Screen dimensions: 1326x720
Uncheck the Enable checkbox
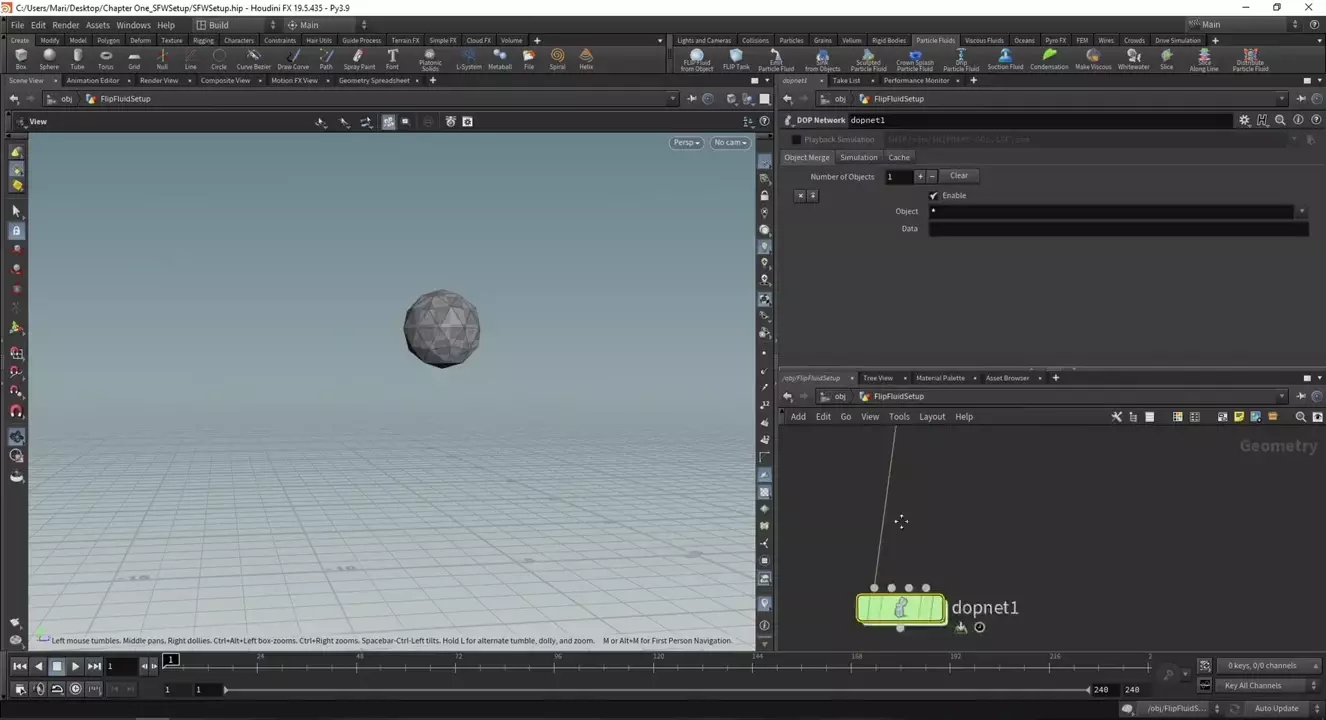click(x=934, y=196)
